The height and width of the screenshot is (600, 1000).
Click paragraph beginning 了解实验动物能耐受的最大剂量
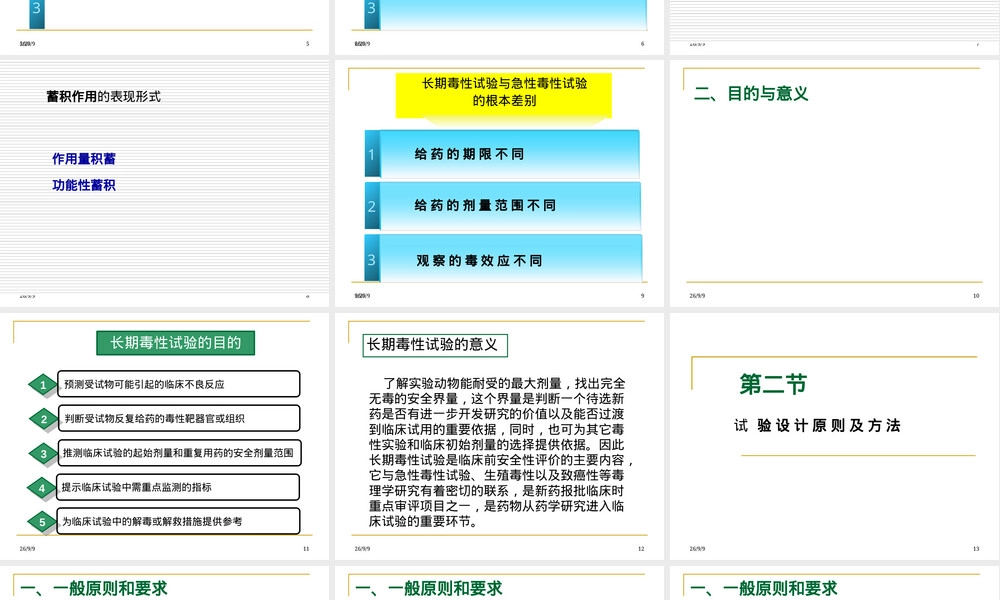click(x=501, y=452)
